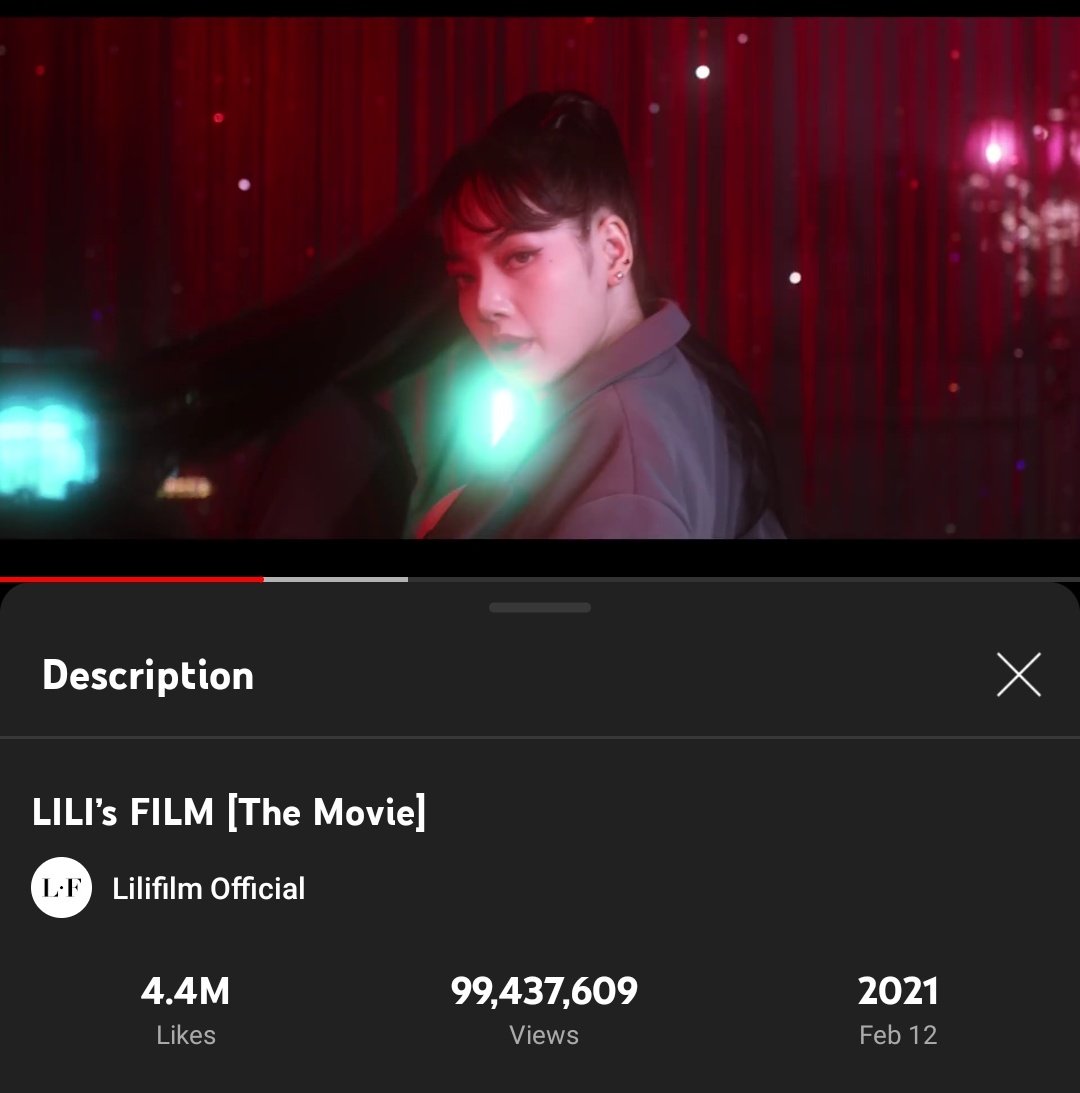This screenshot has width=1080, height=1093.
Task: Tap the end of the red progress segment
Action: click(x=262, y=579)
